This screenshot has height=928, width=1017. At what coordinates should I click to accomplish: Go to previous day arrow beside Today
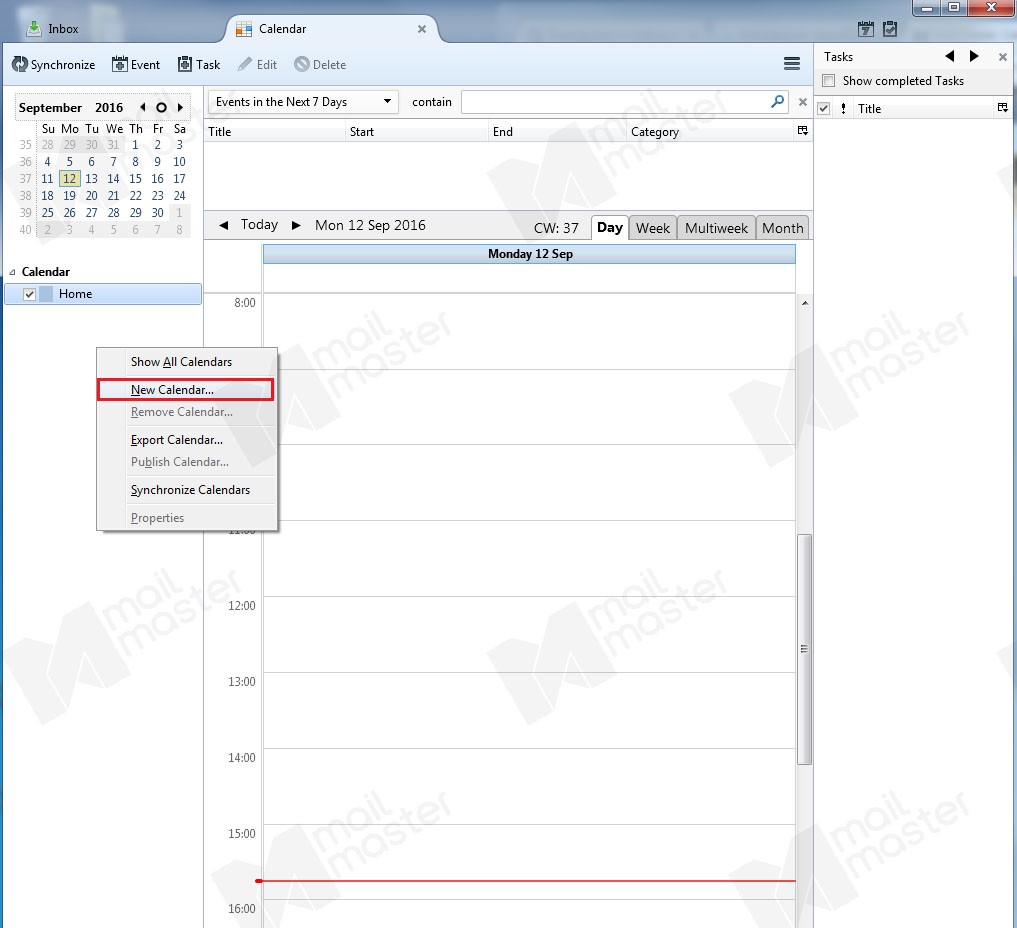tap(223, 225)
